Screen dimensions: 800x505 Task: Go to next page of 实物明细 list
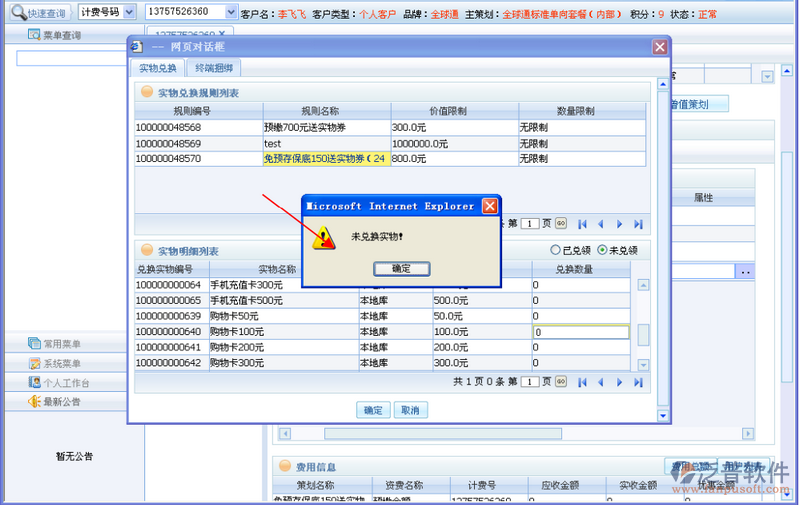pyautogui.click(x=619, y=382)
